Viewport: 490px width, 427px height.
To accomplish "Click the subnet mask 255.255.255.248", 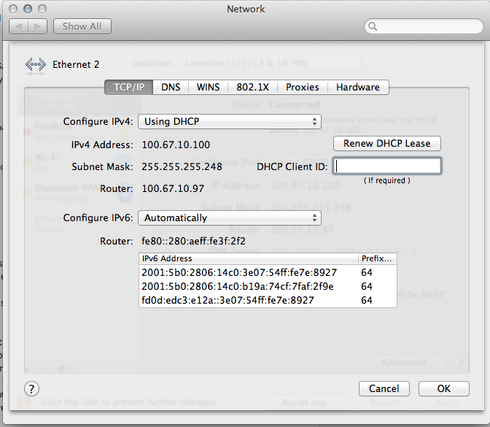I will click(182, 166).
